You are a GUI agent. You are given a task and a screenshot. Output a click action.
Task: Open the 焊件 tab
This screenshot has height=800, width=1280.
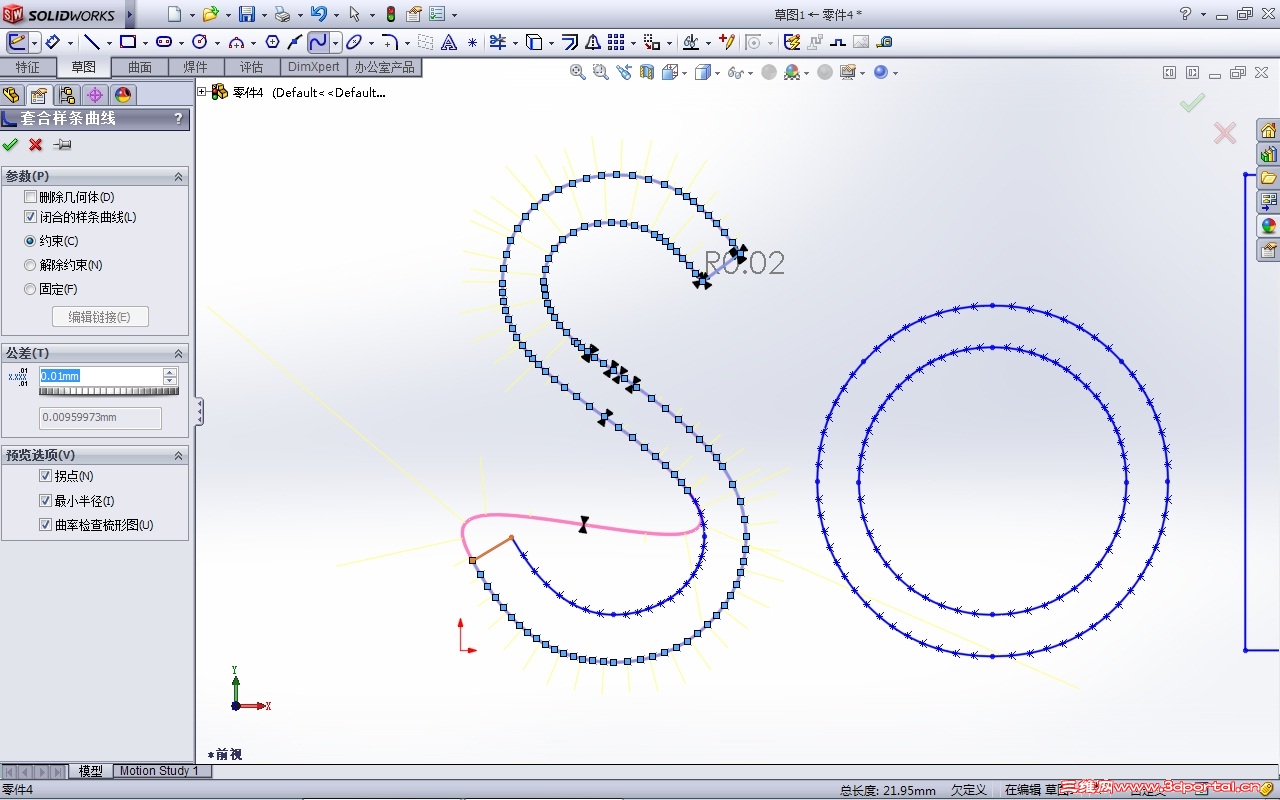point(196,67)
